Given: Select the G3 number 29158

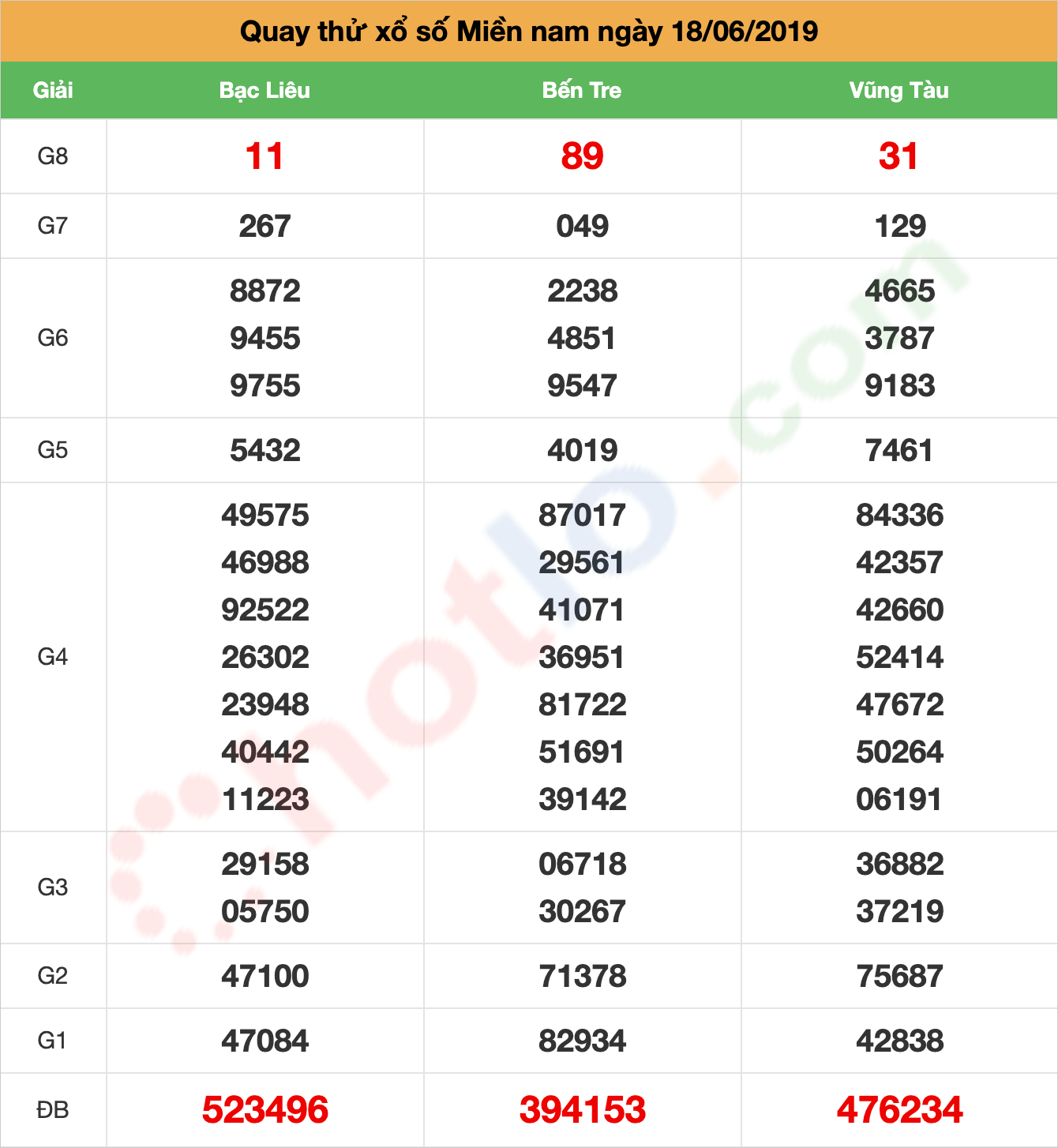Looking at the screenshot, I should pos(264,865).
